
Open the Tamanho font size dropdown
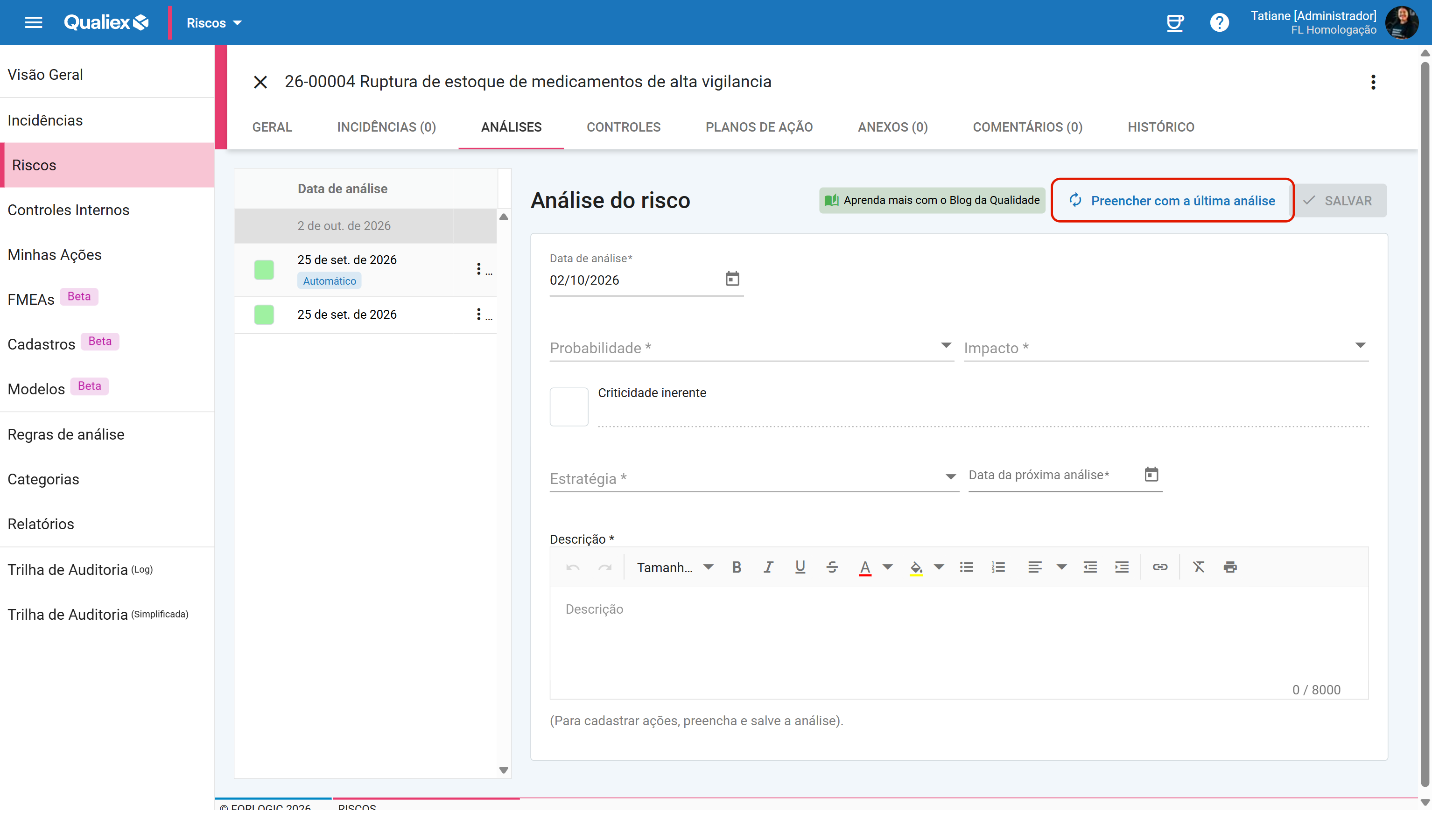pos(674,567)
